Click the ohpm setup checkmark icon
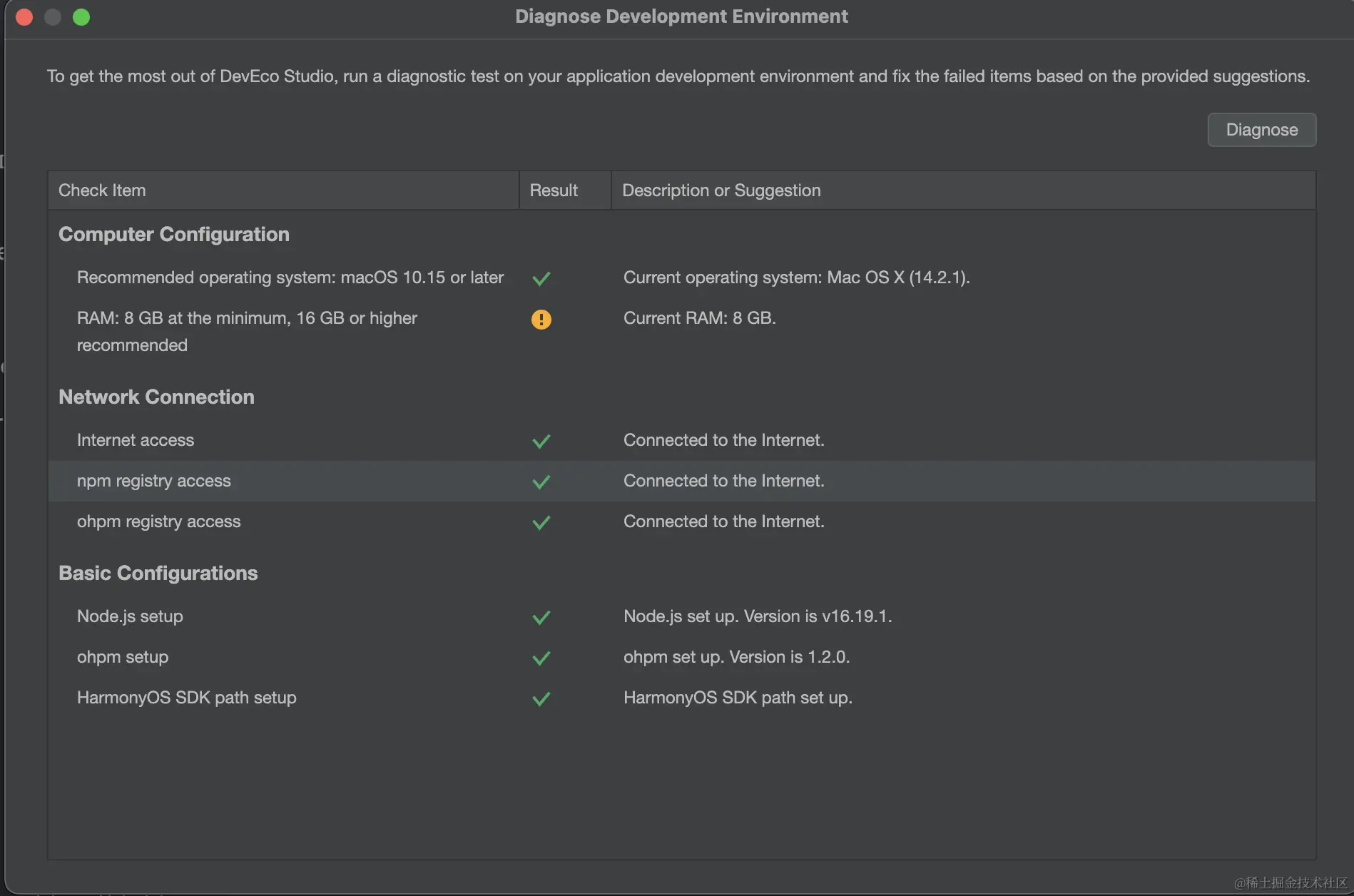 [x=541, y=658]
